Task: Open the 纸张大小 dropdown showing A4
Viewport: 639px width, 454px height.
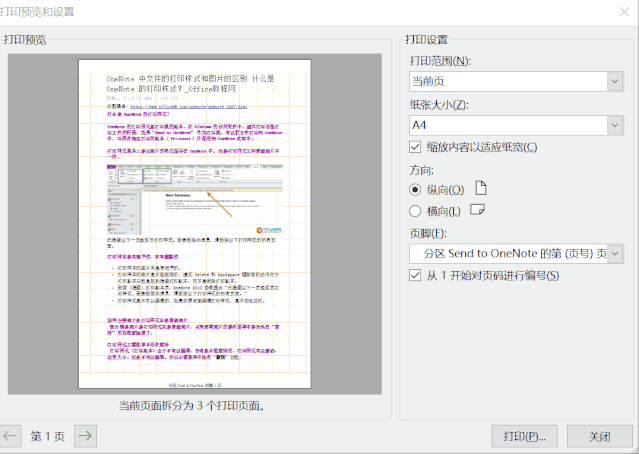Action: [516, 125]
